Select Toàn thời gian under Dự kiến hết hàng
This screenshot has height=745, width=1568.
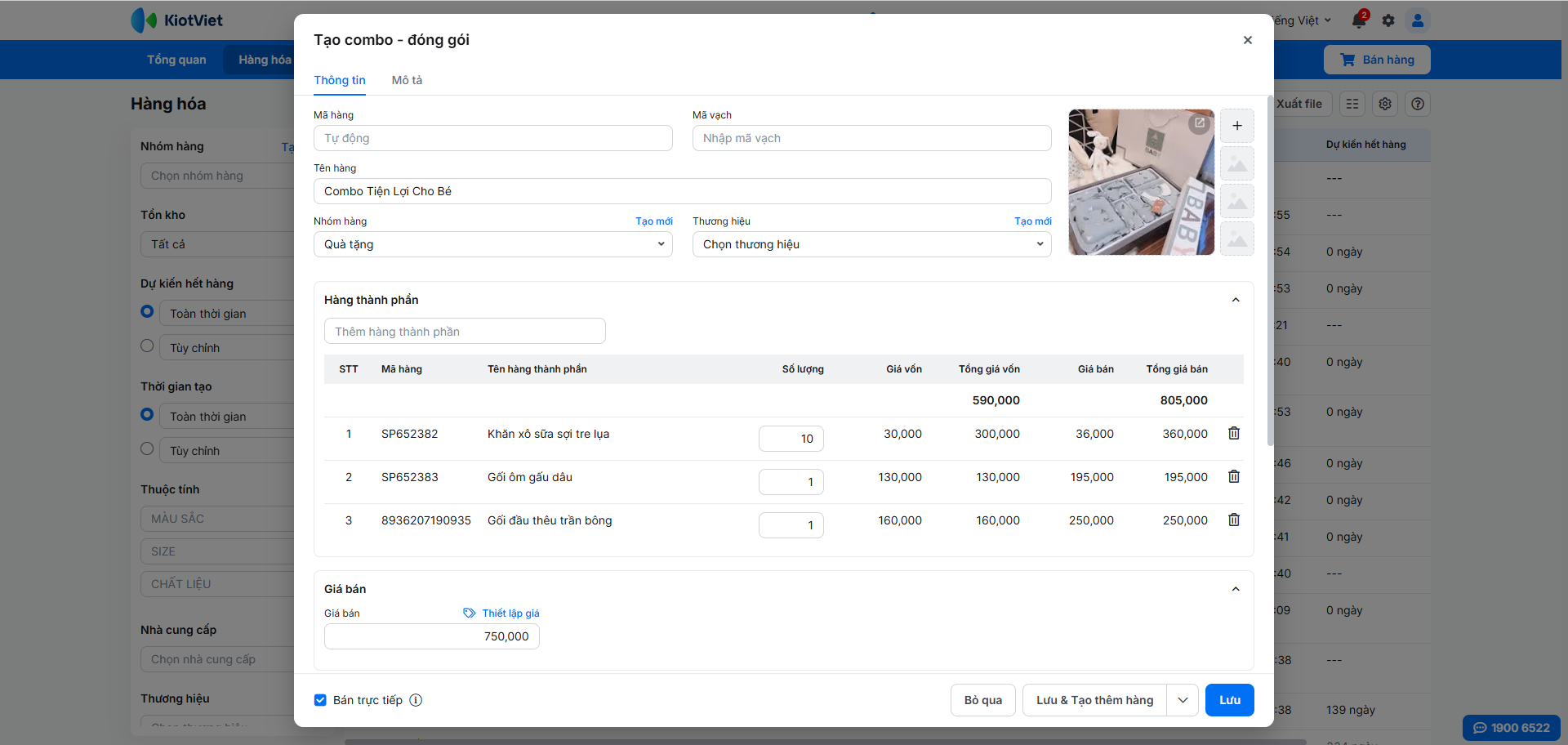pyautogui.click(x=147, y=311)
